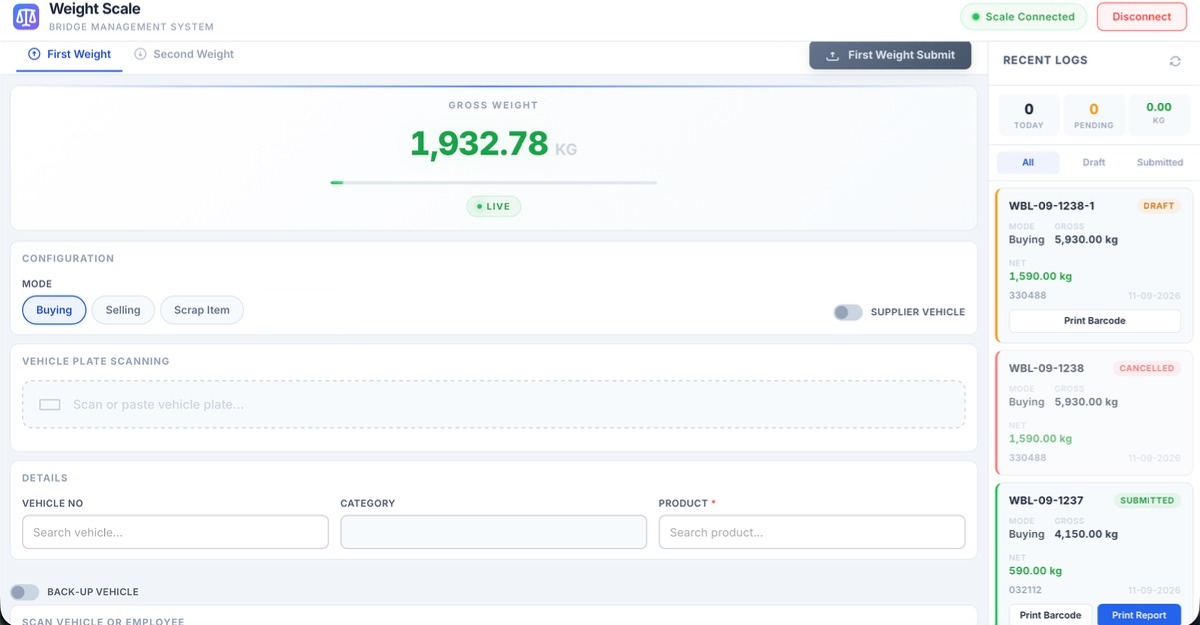The image size is (1200, 625).
Task: Click the Pending count stat card
Action: click(1094, 116)
